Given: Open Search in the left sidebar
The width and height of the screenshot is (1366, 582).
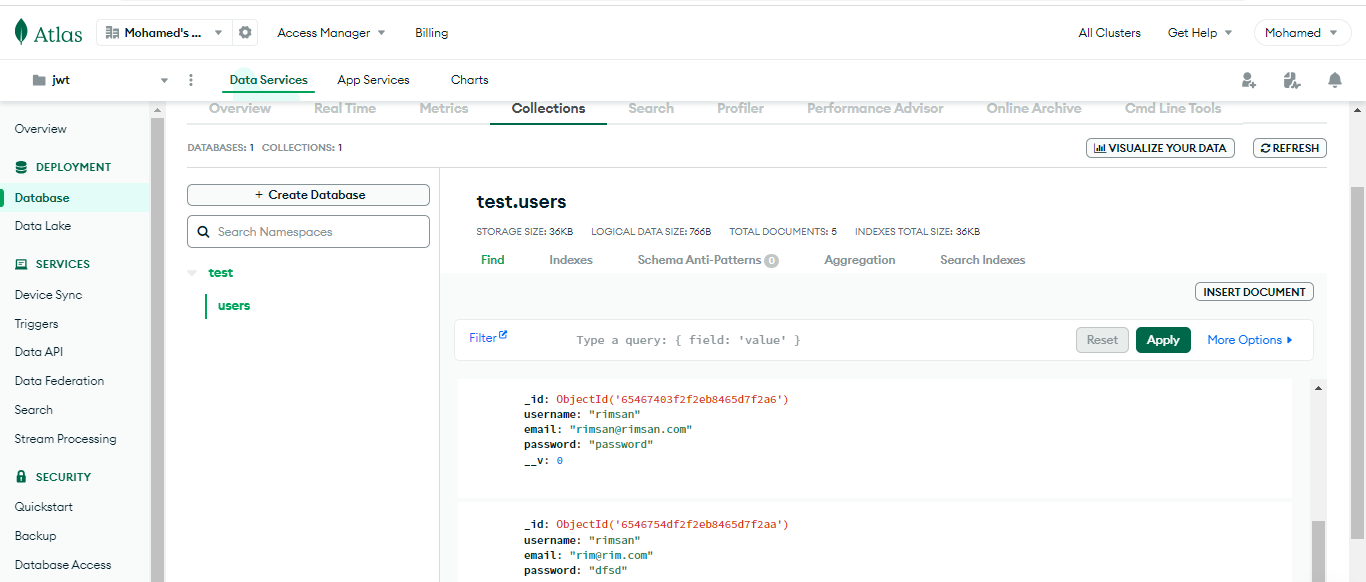Looking at the screenshot, I should click(x=33, y=410).
